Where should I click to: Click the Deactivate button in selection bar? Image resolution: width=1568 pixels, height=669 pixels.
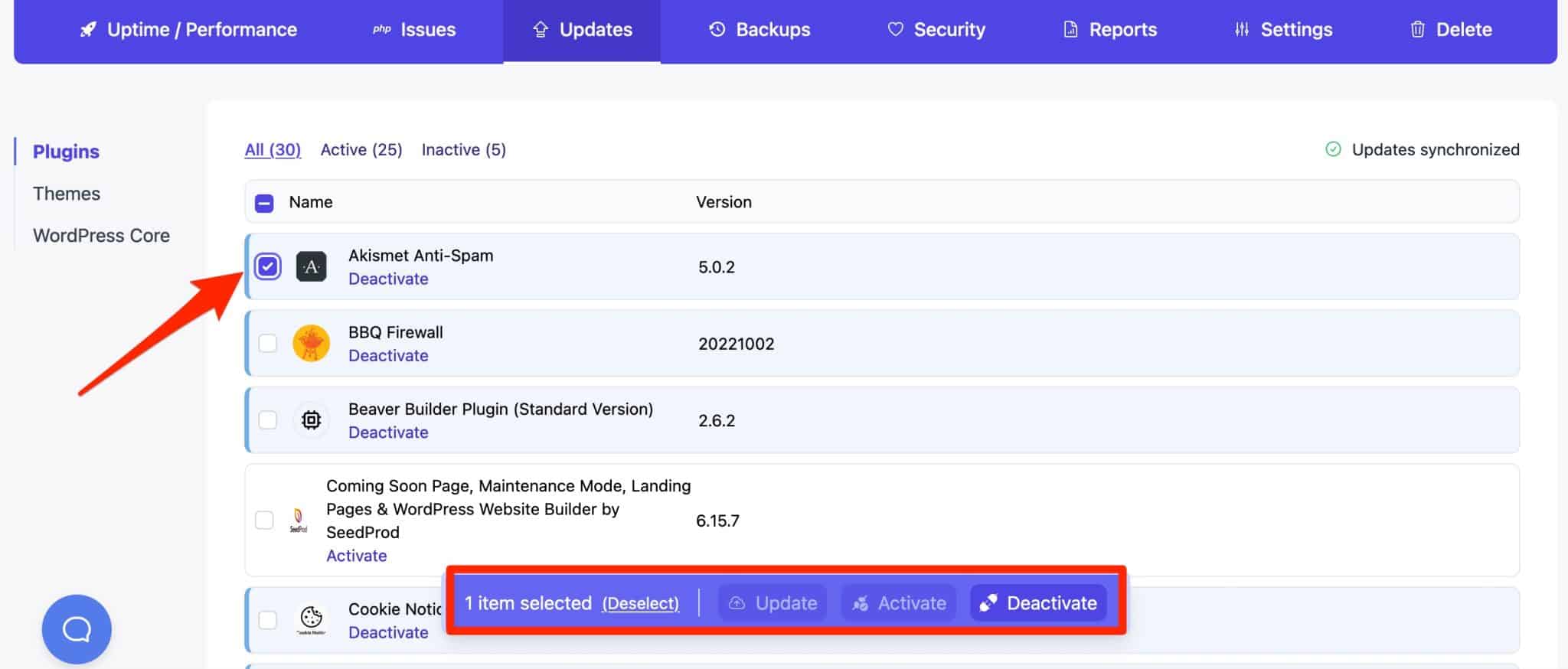coord(1039,603)
